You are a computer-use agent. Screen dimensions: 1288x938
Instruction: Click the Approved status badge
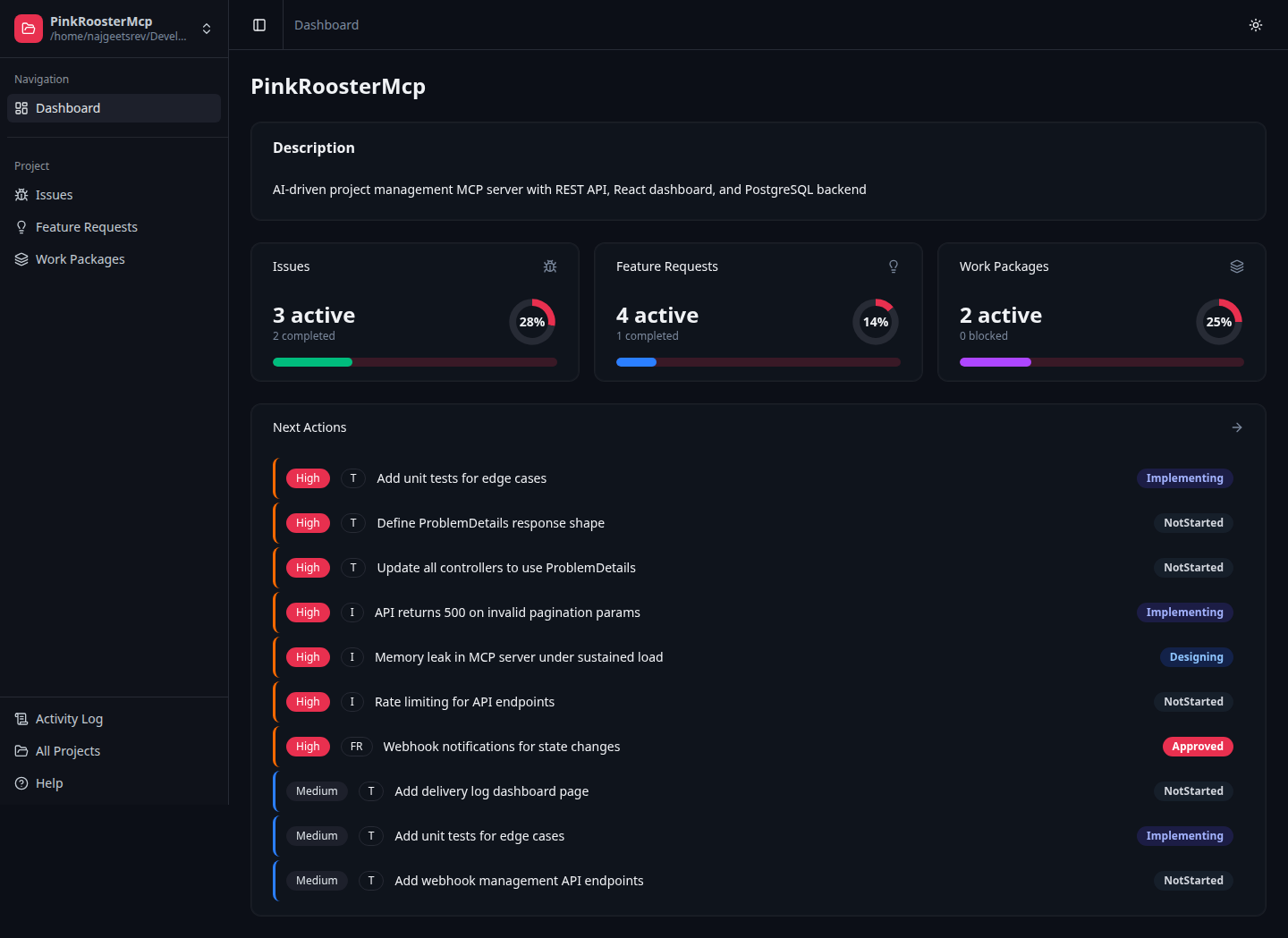1198,747
